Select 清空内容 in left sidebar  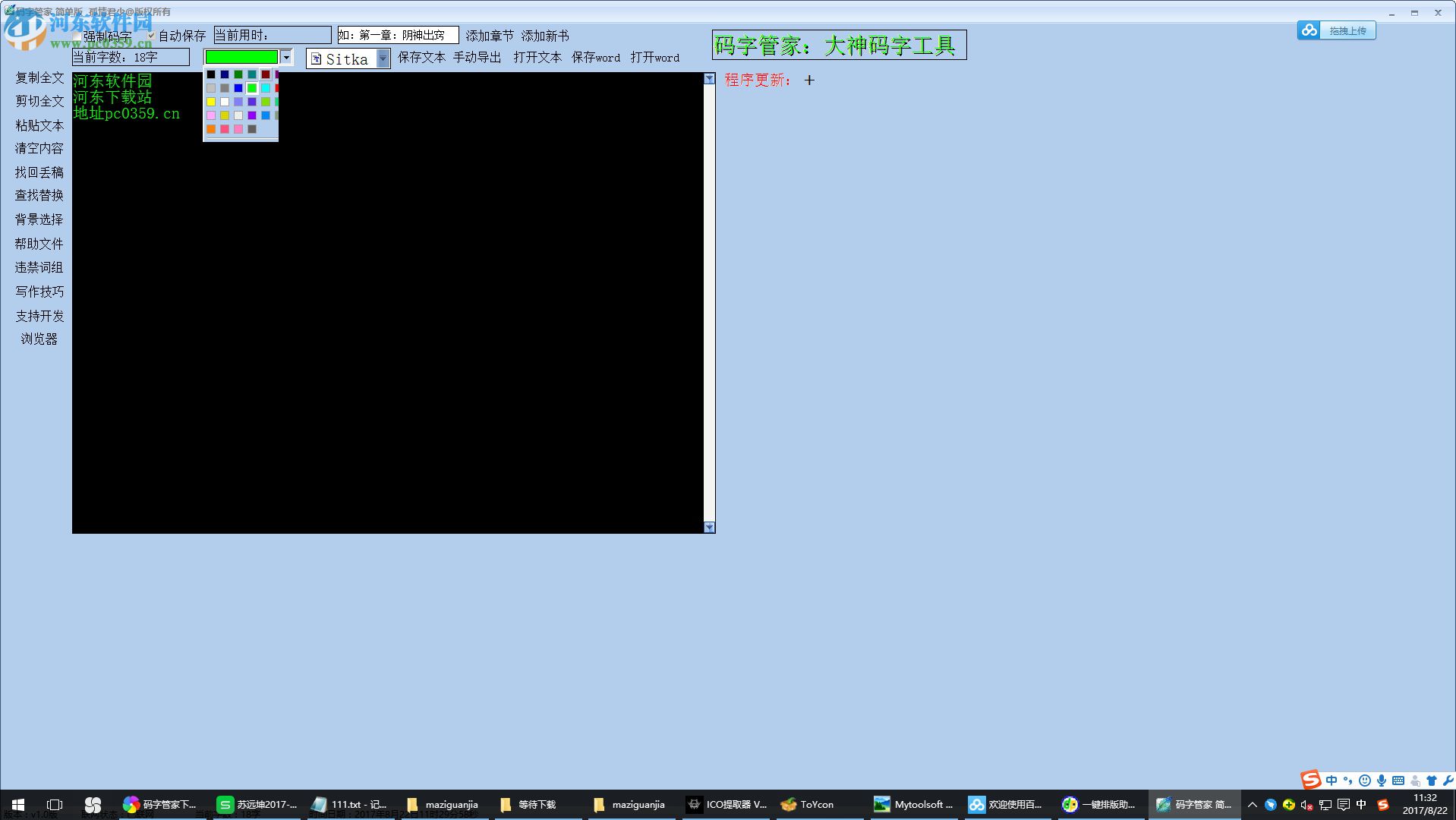(39, 149)
